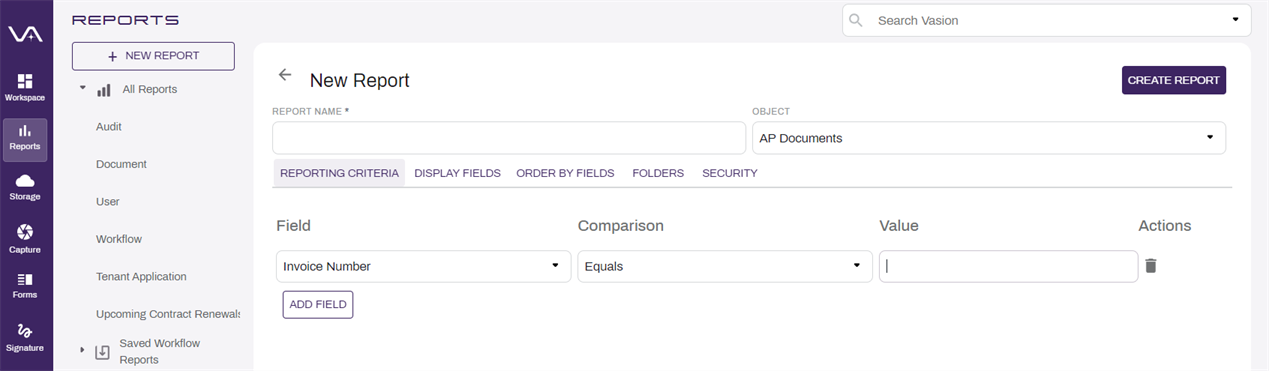Switch to Display Fields tab
This screenshot has height=371, width=1269.
coord(457,173)
